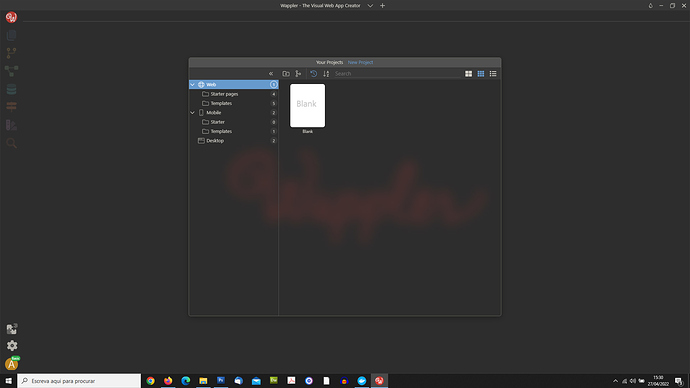Open Adobe Acrobat from the taskbar
The image size is (690, 388).
pos(291,381)
